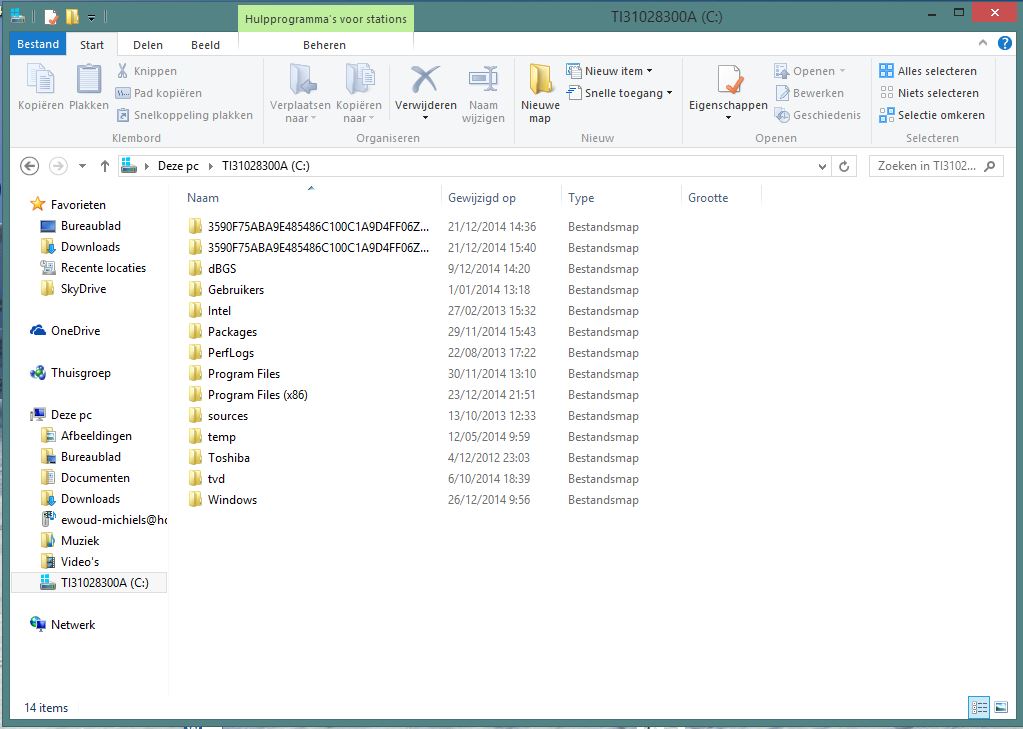Refresh the current folder view

845,166
